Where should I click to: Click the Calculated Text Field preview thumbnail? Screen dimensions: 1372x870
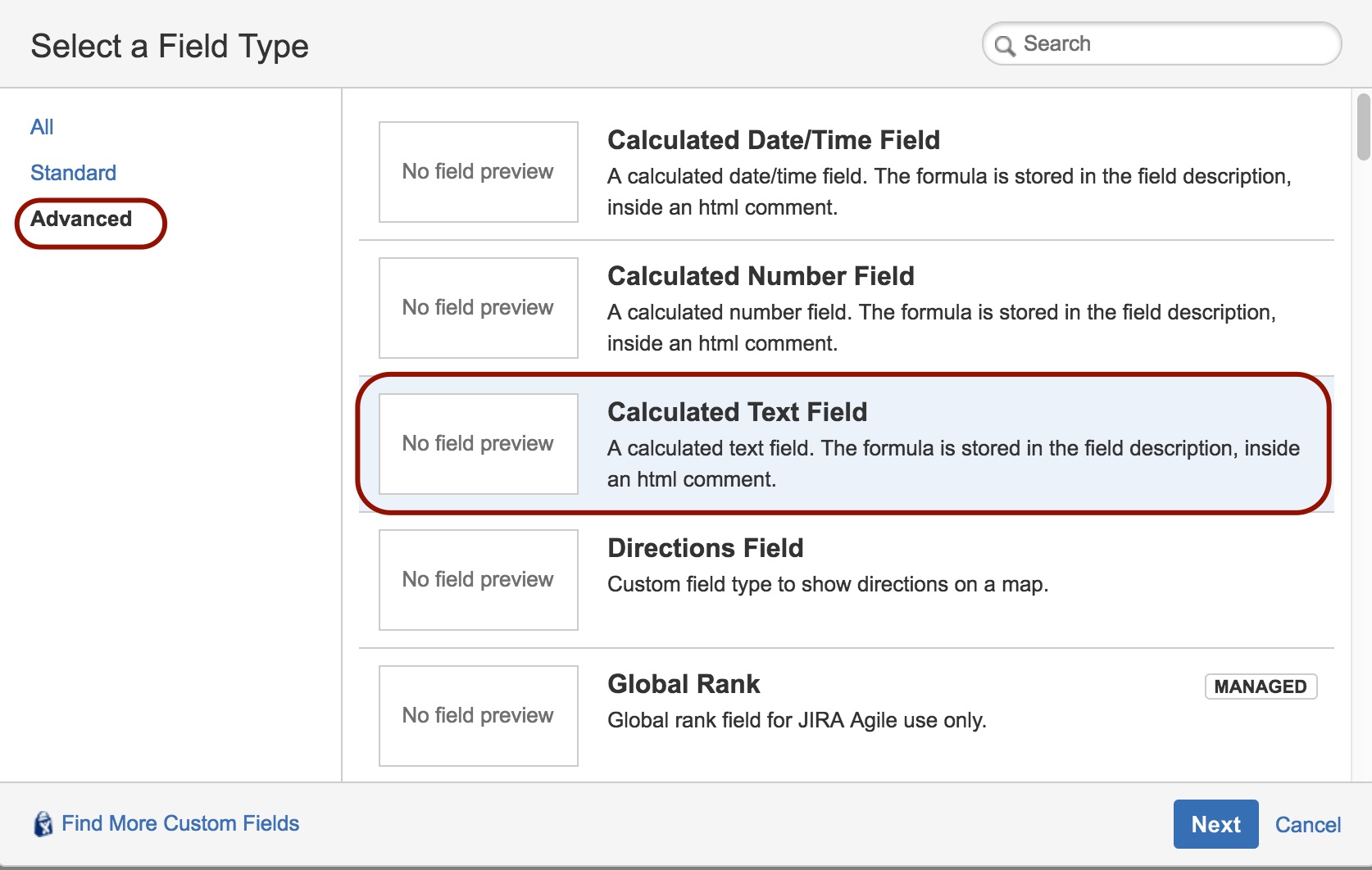[478, 444]
